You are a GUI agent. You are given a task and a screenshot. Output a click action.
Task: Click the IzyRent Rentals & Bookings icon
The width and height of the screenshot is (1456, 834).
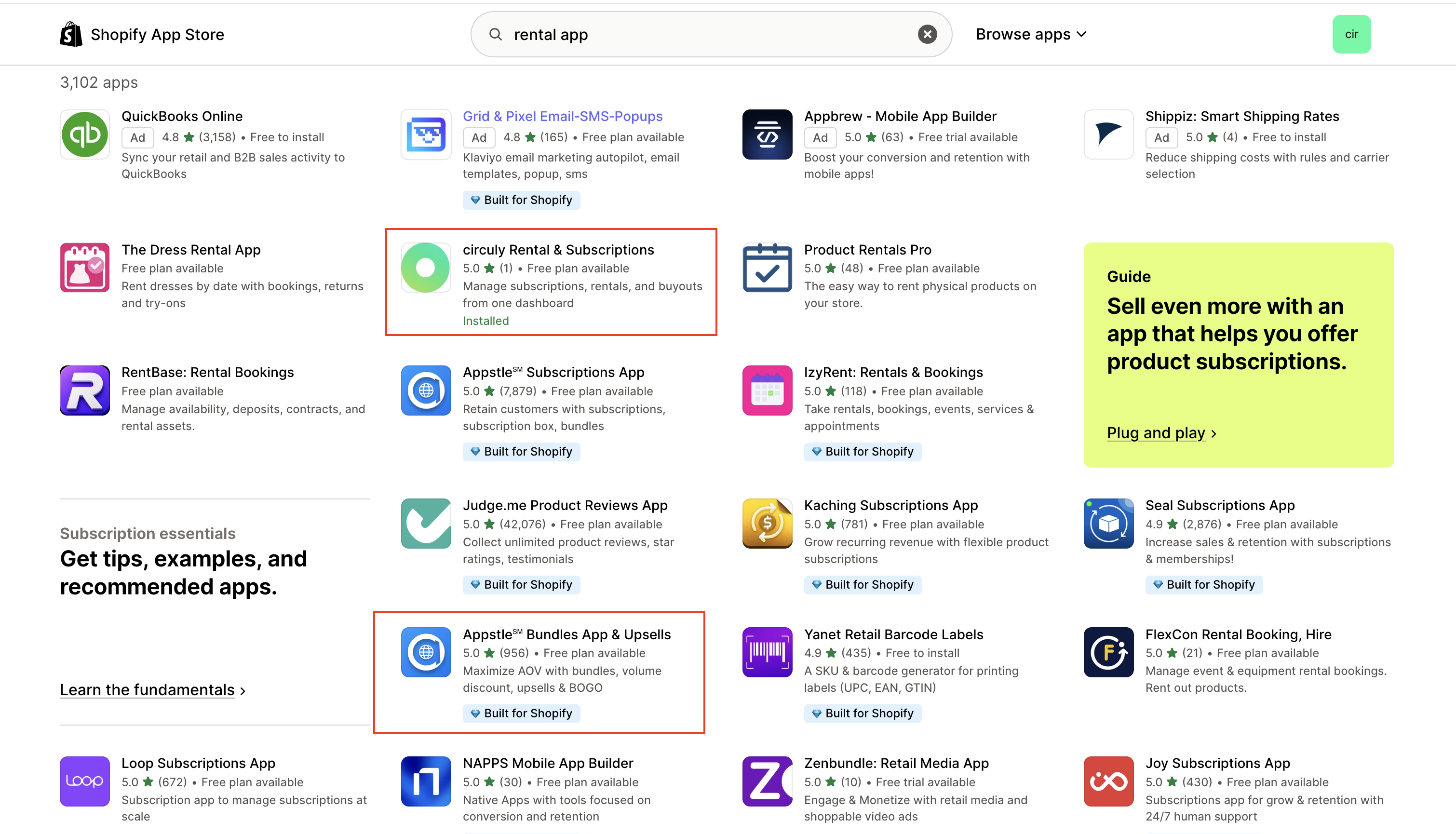[767, 390]
